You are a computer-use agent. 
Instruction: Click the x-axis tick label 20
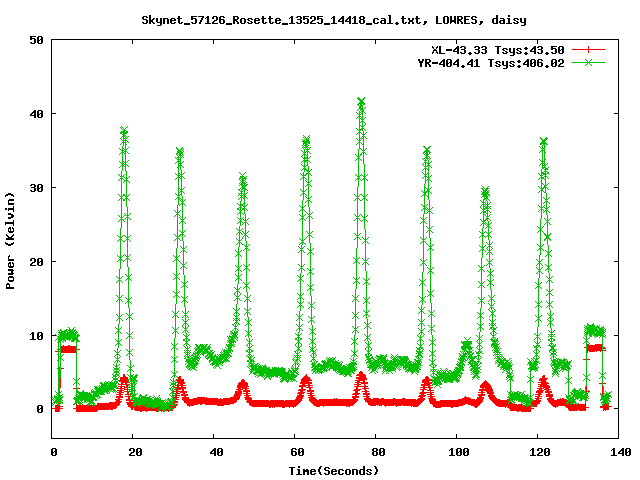point(135,452)
